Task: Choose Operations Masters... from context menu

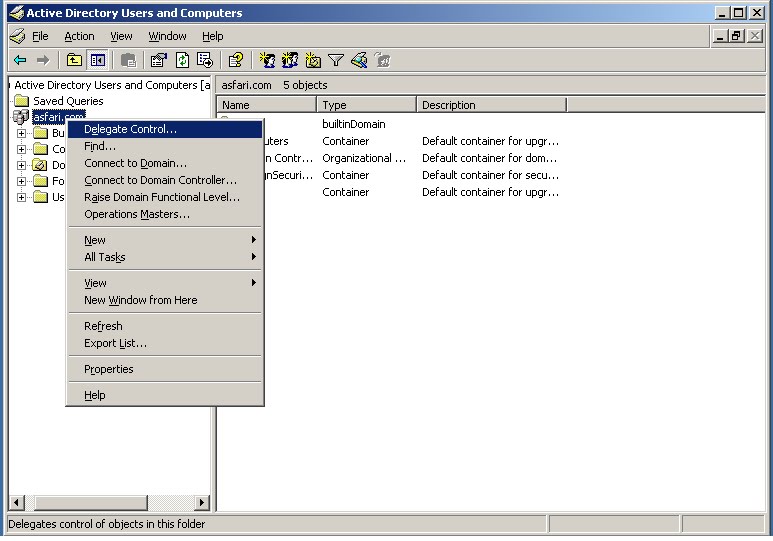Action: (x=165, y=215)
